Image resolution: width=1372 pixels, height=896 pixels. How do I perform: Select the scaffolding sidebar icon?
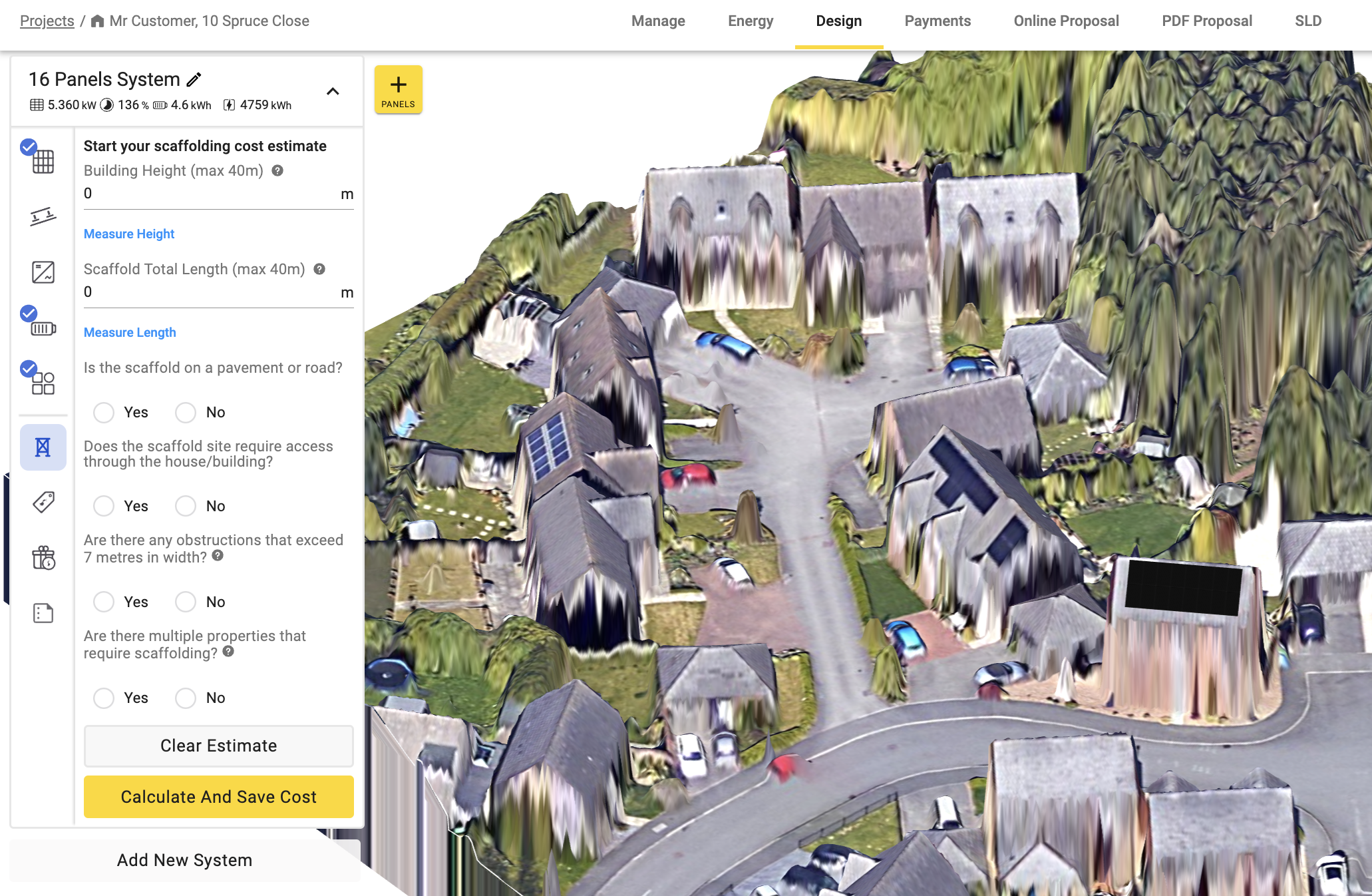click(43, 447)
